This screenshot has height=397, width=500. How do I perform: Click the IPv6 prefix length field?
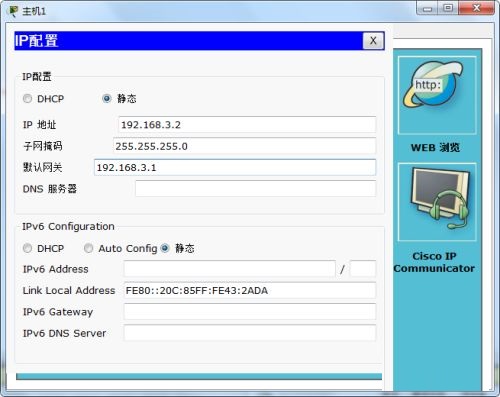pos(363,269)
